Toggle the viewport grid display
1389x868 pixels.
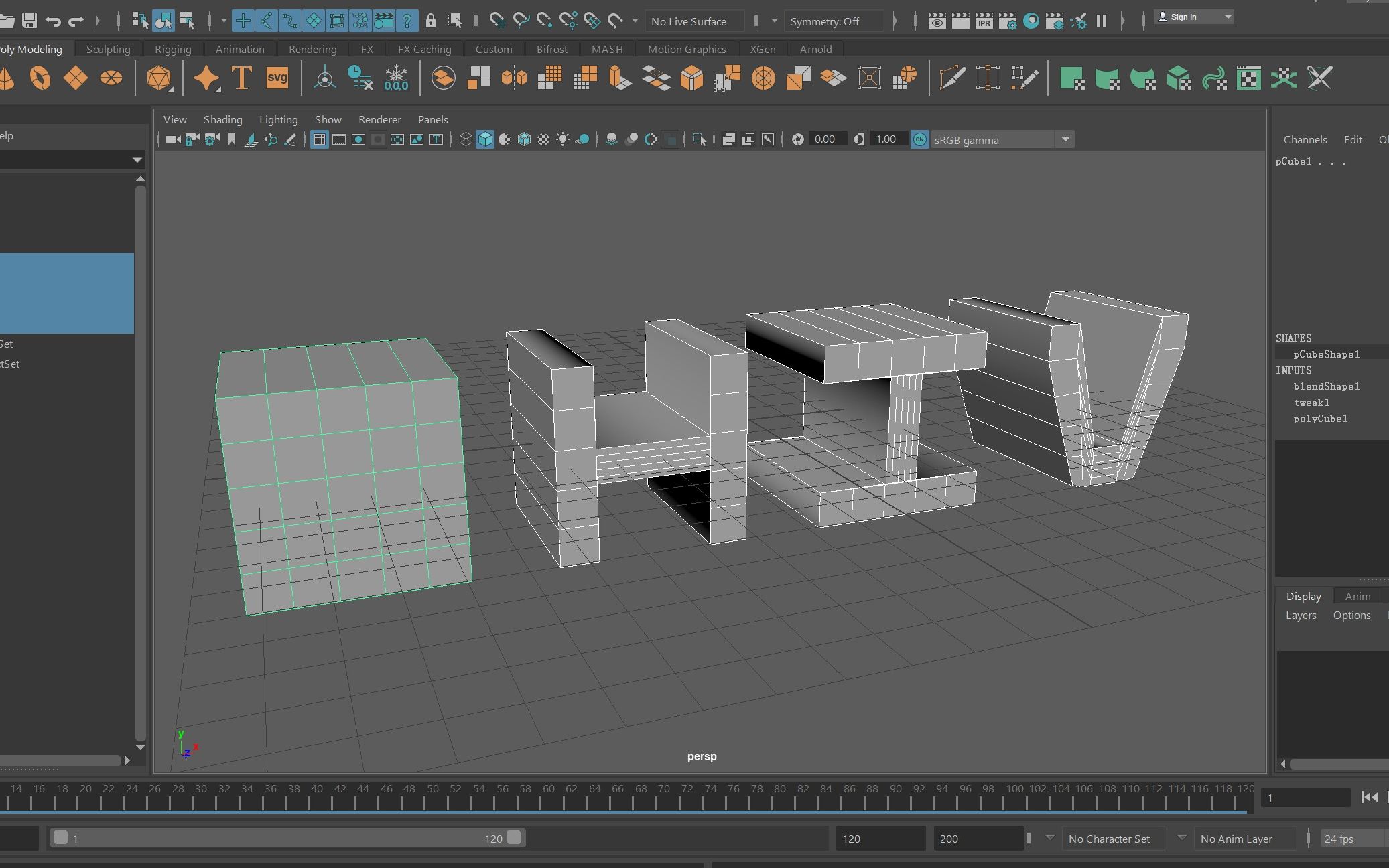click(320, 139)
